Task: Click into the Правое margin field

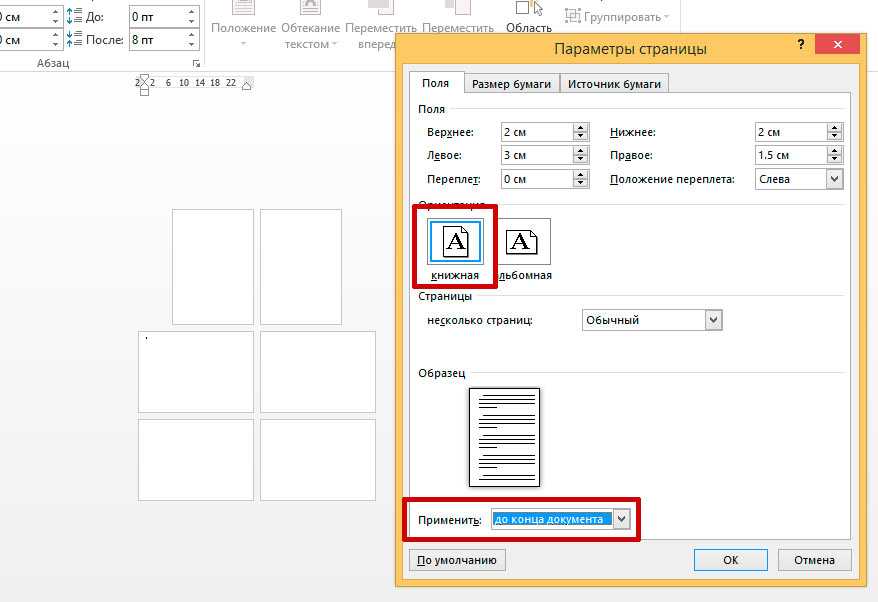Action: [789, 156]
